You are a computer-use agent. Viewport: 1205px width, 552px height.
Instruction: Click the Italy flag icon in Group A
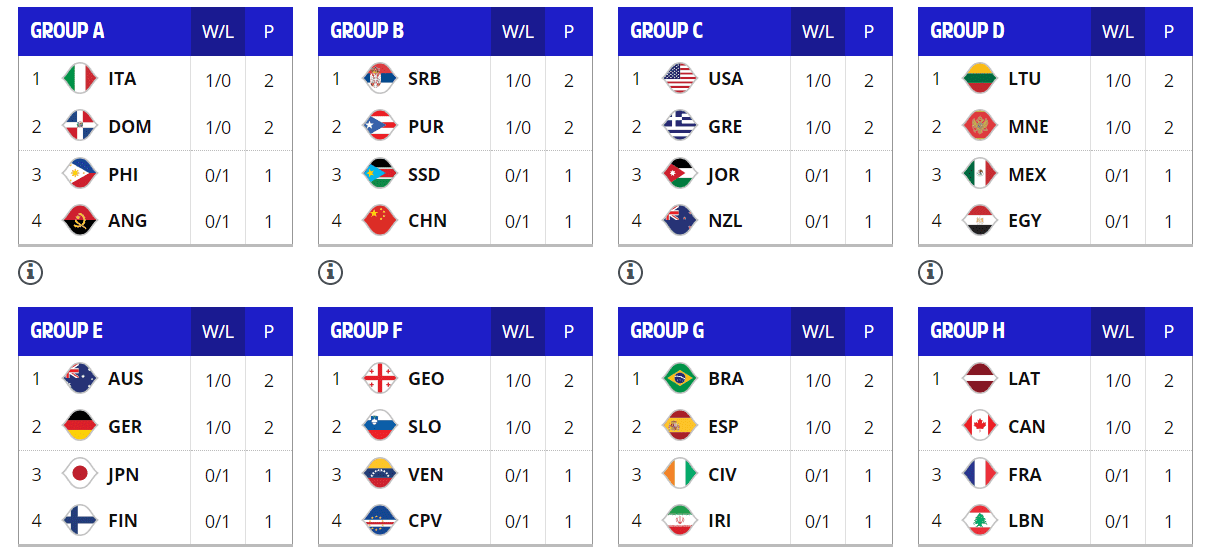click(79, 79)
